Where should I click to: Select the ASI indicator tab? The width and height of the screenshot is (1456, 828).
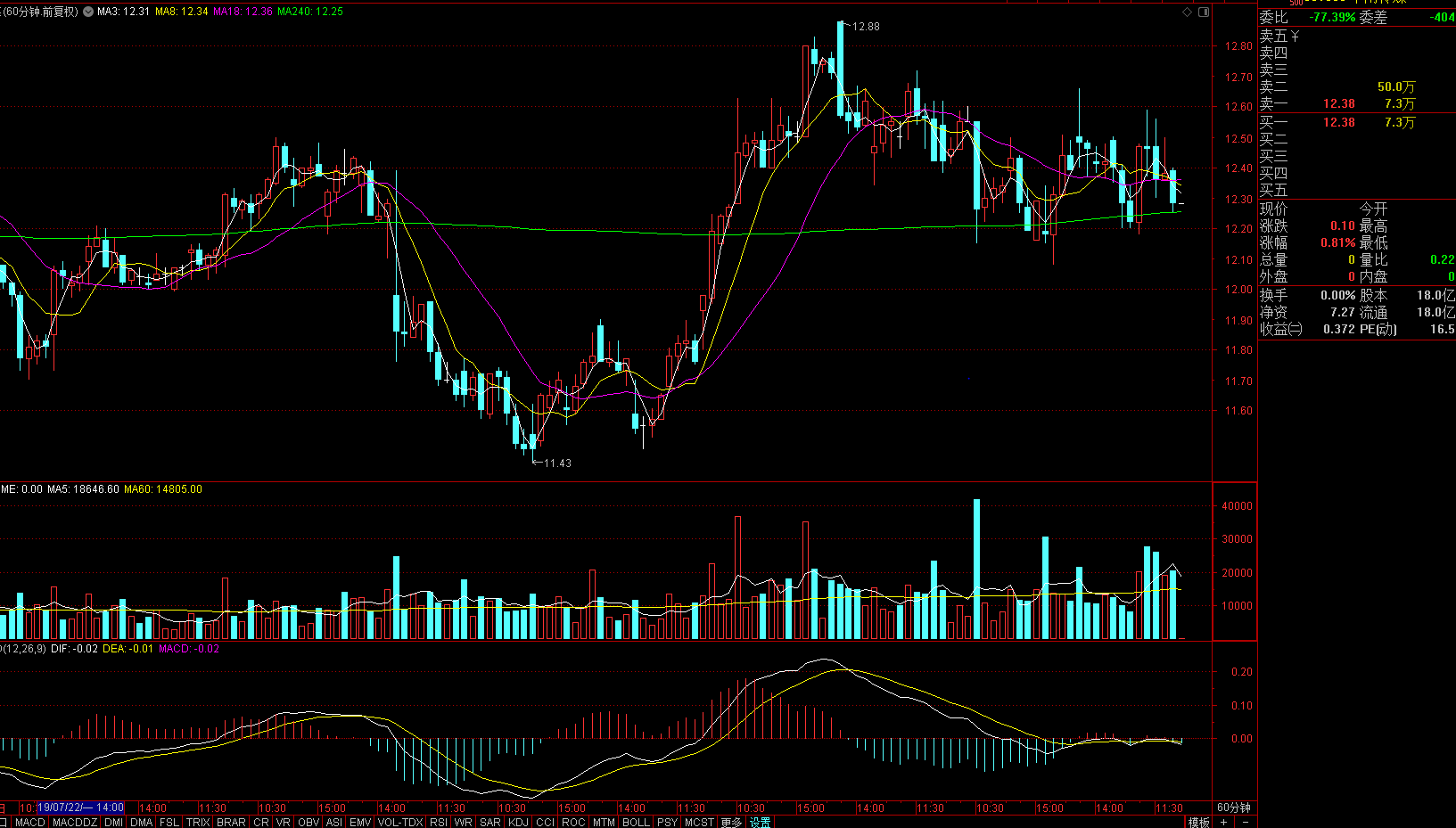[x=334, y=822]
